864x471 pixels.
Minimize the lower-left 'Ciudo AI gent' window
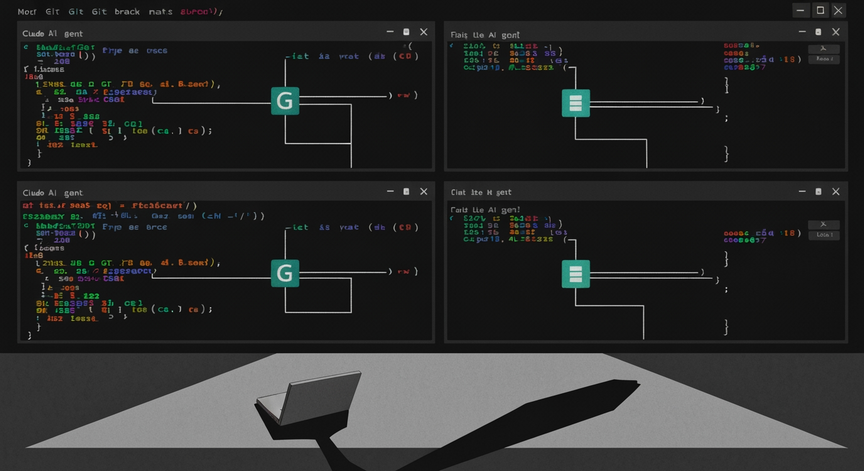pos(390,191)
